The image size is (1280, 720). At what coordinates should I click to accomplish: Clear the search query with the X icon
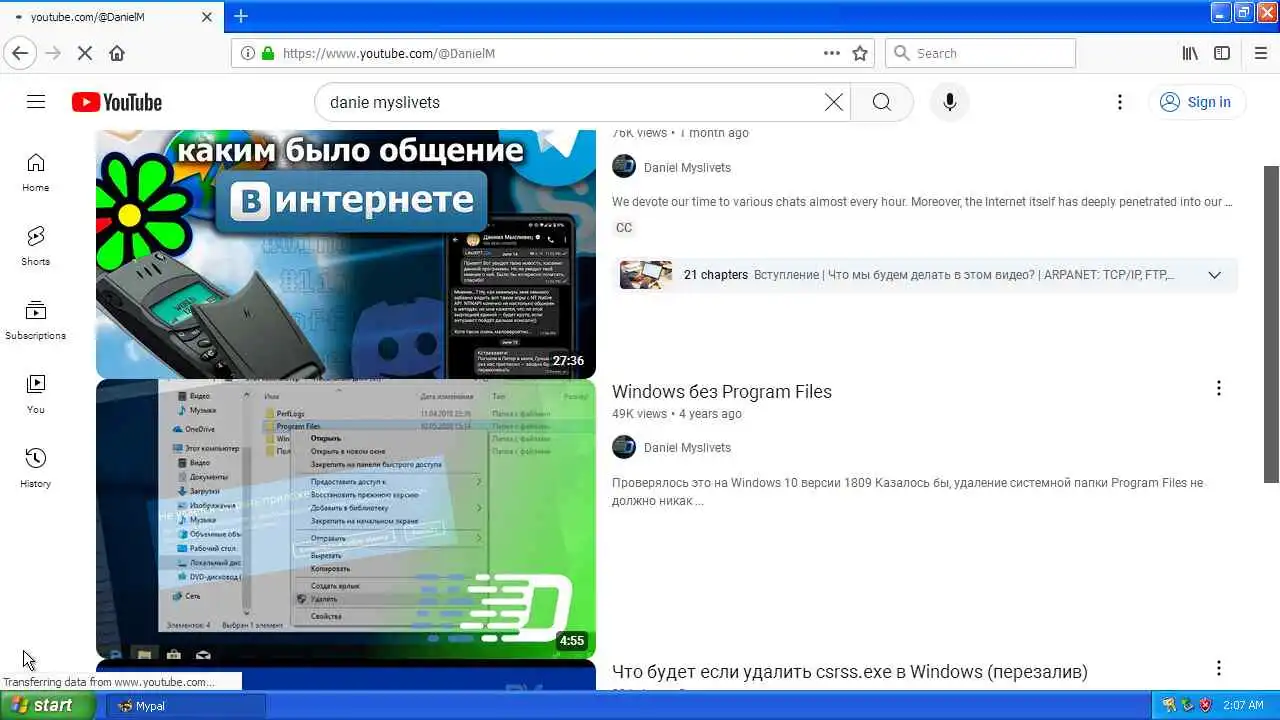pyautogui.click(x=833, y=102)
